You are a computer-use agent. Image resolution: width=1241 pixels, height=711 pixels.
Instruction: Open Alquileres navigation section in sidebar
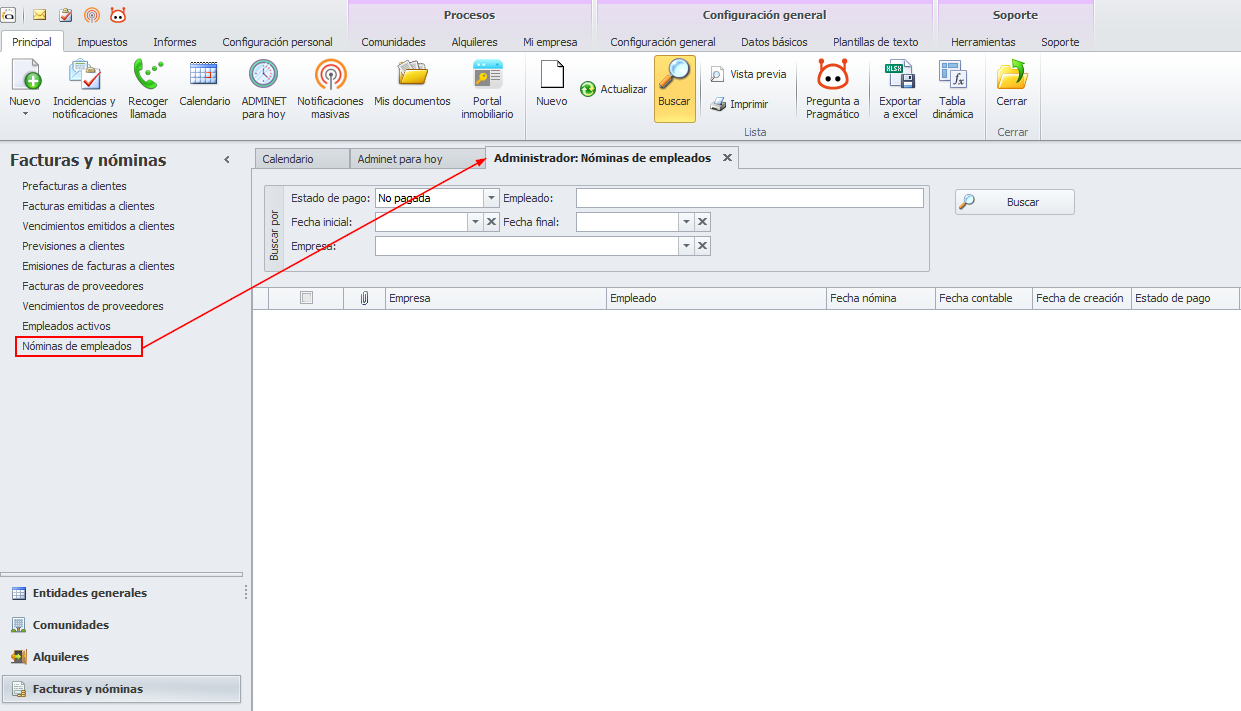click(x=121, y=657)
